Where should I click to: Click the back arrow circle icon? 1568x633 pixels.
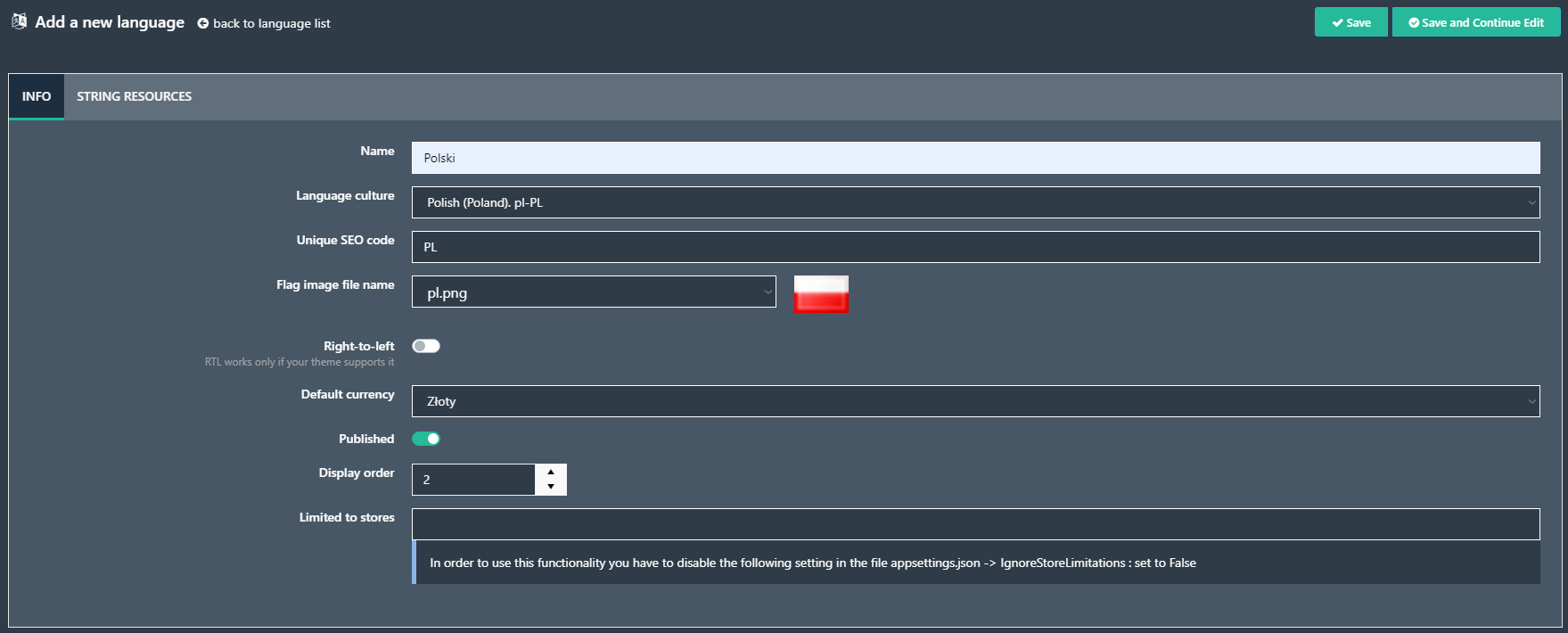(x=203, y=23)
